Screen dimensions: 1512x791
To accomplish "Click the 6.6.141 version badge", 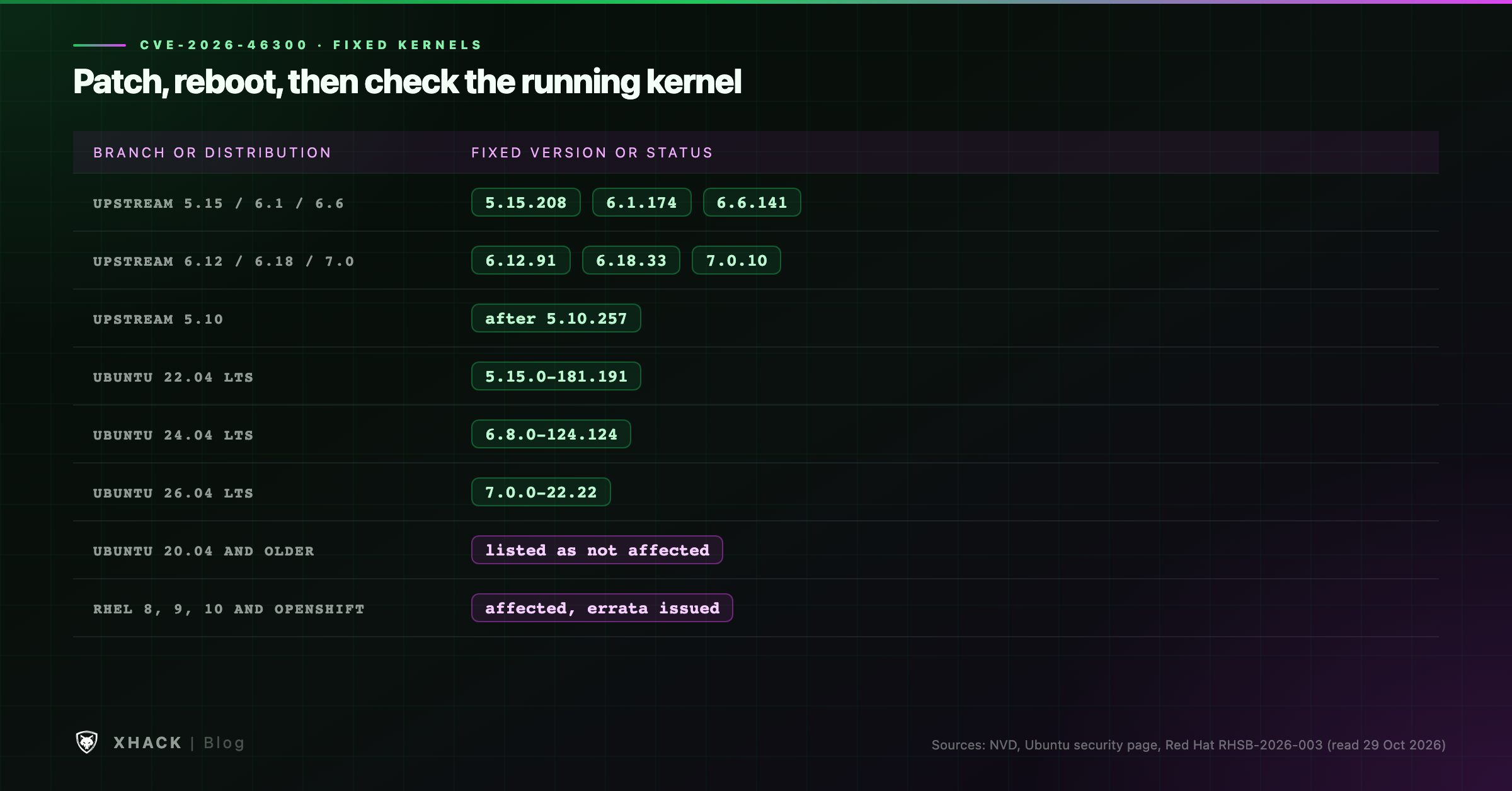I will (x=752, y=202).
